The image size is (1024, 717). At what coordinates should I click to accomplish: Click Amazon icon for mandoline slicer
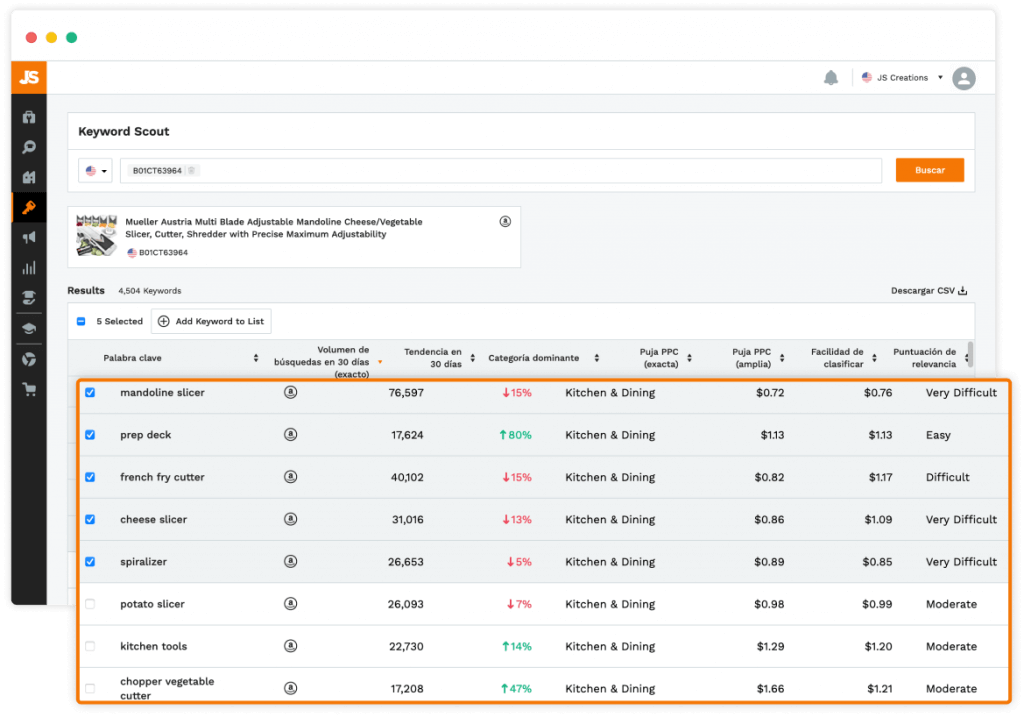(291, 392)
